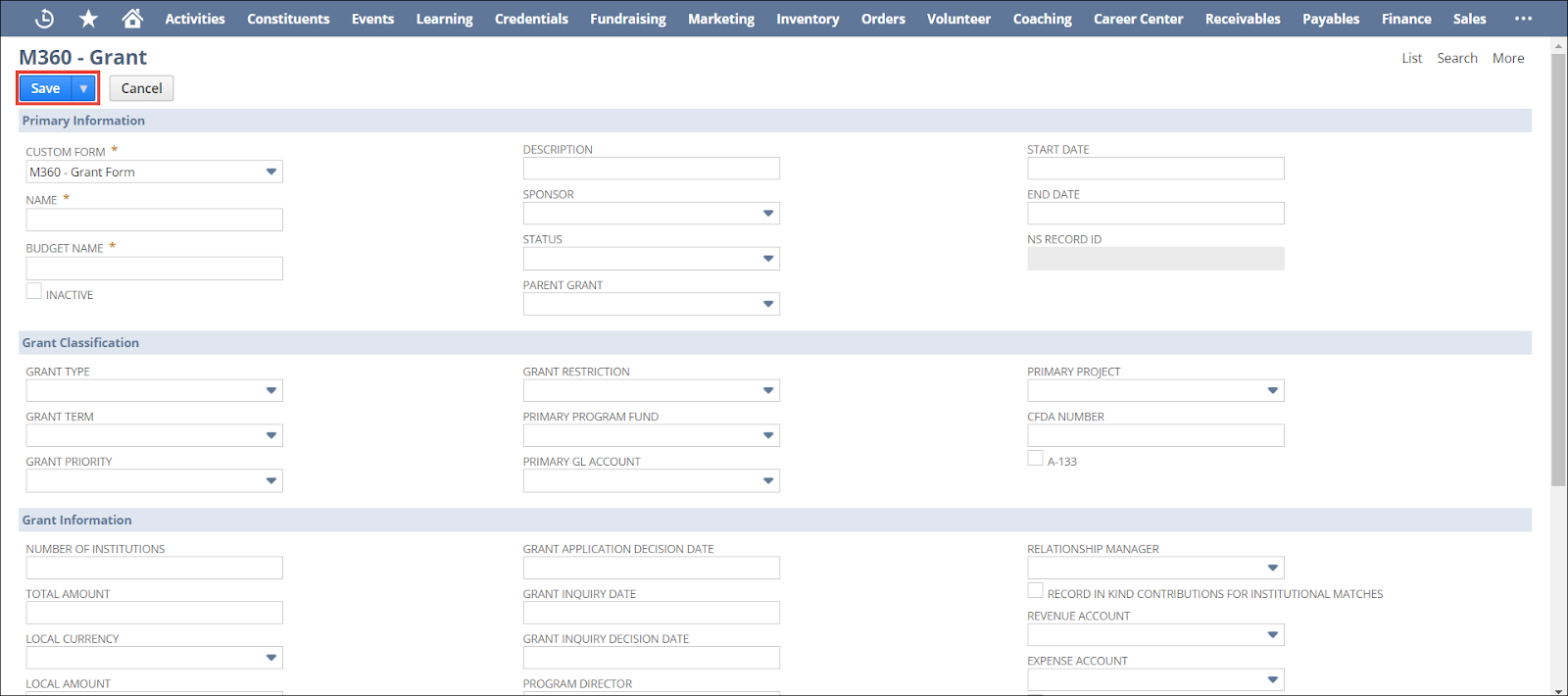Open the three-dot overflow menu in navigation bar
The width and height of the screenshot is (1568, 696).
point(1523,19)
